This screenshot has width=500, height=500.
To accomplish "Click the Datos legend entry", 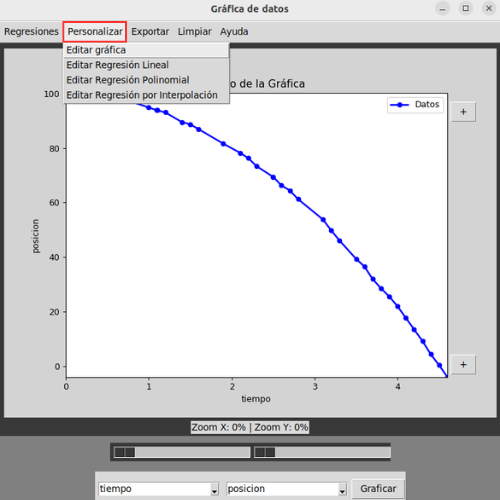I will (415, 105).
